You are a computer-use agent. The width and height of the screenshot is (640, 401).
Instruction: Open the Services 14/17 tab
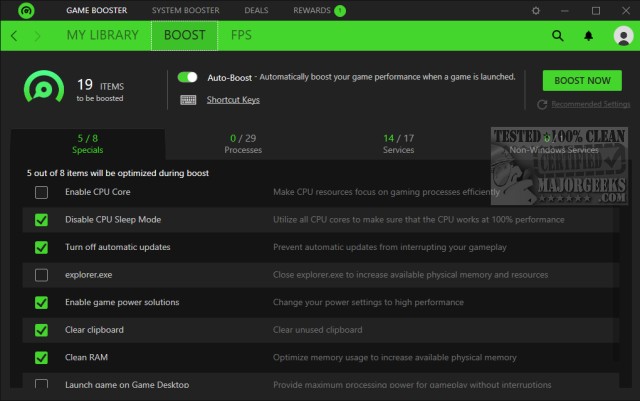click(x=398, y=144)
